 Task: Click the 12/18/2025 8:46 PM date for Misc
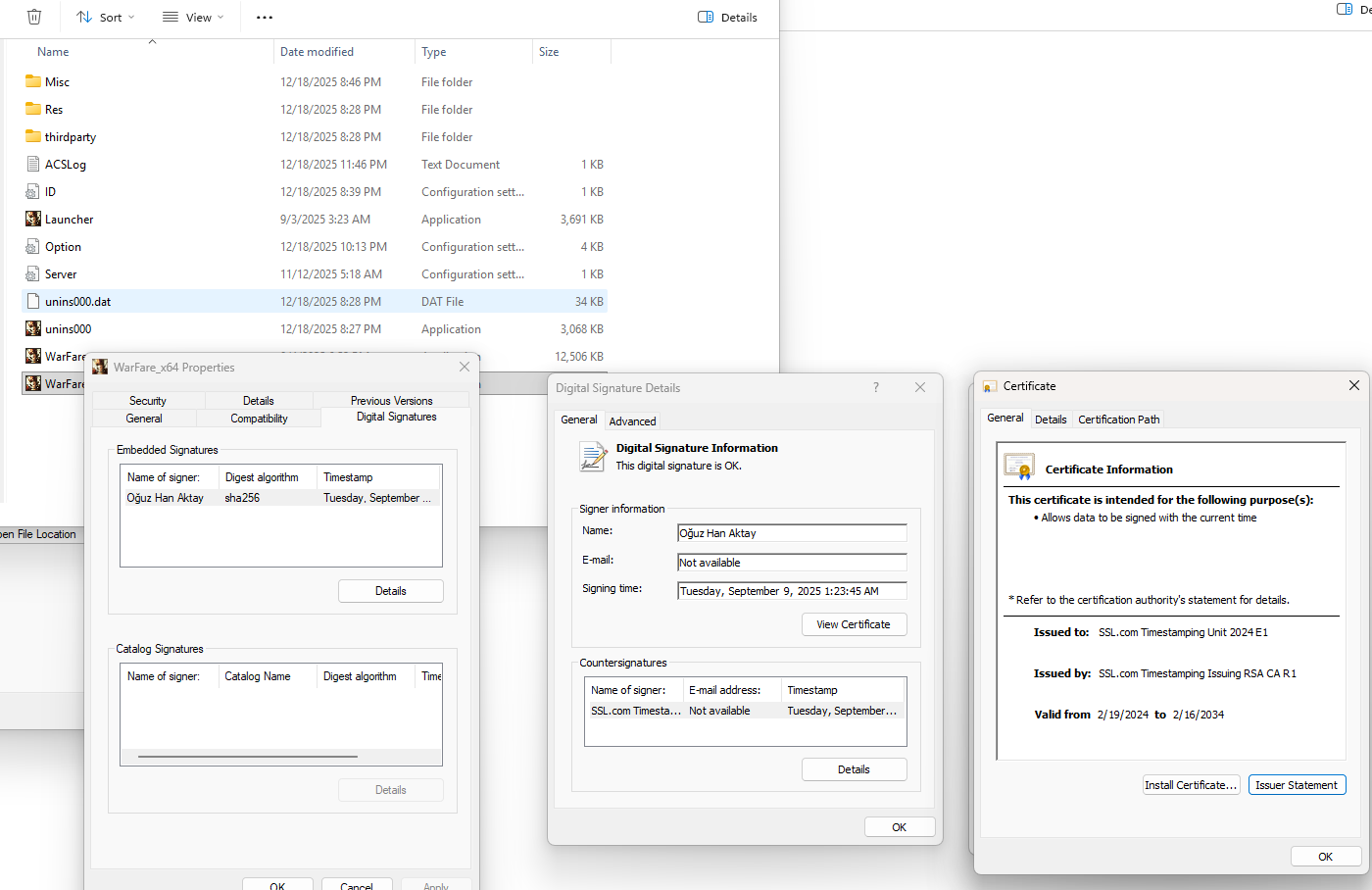pyautogui.click(x=330, y=82)
